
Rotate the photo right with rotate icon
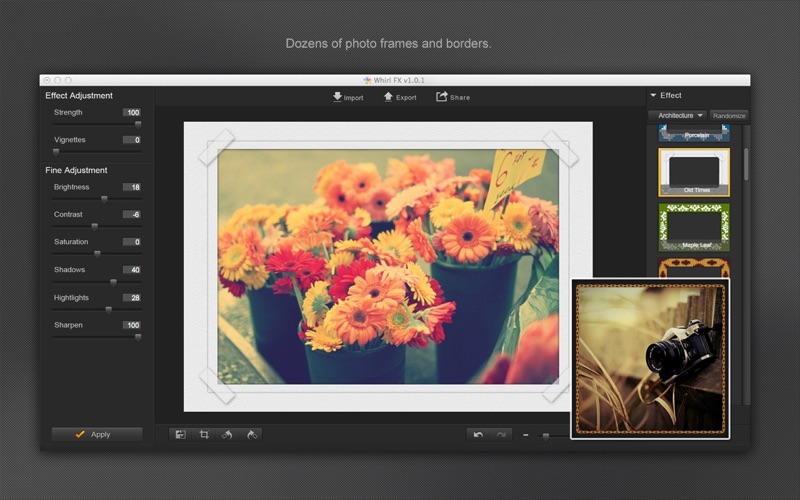tap(251, 434)
